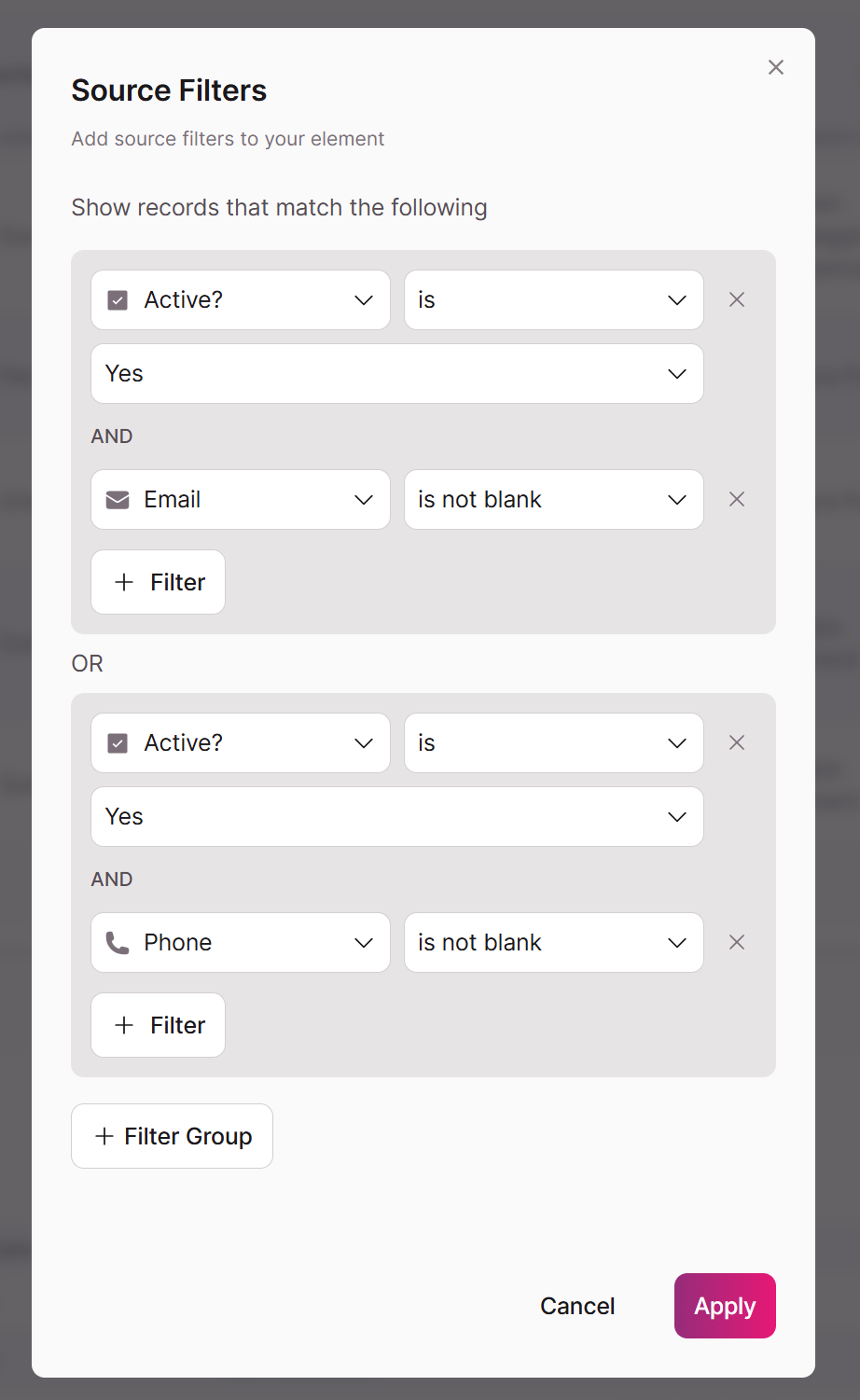Remove the Email is not blank filter

click(737, 499)
